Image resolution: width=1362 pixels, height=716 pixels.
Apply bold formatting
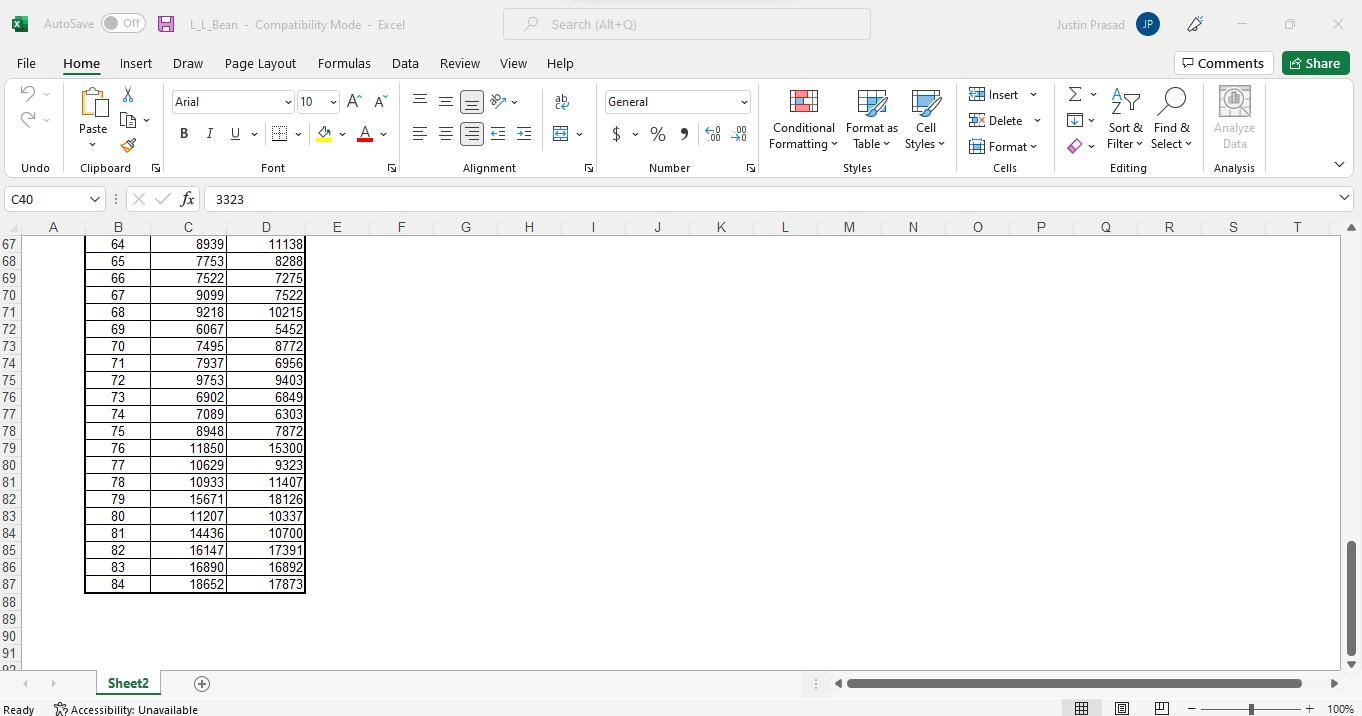click(x=183, y=133)
